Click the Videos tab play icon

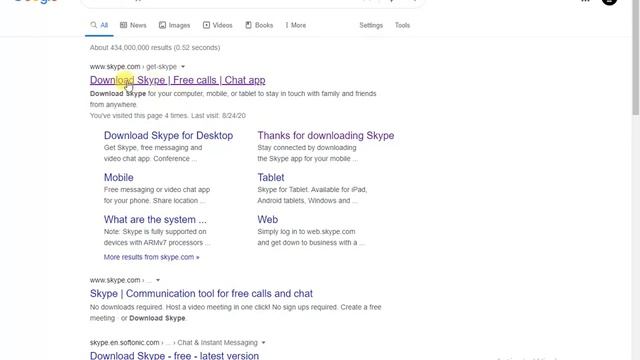pyautogui.click(x=206, y=25)
